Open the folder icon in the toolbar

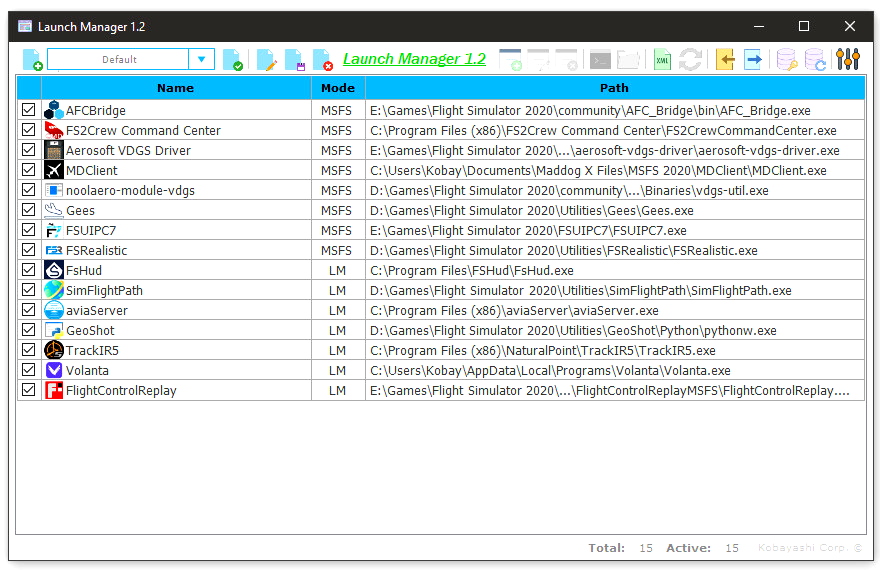(x=629, y=59)
